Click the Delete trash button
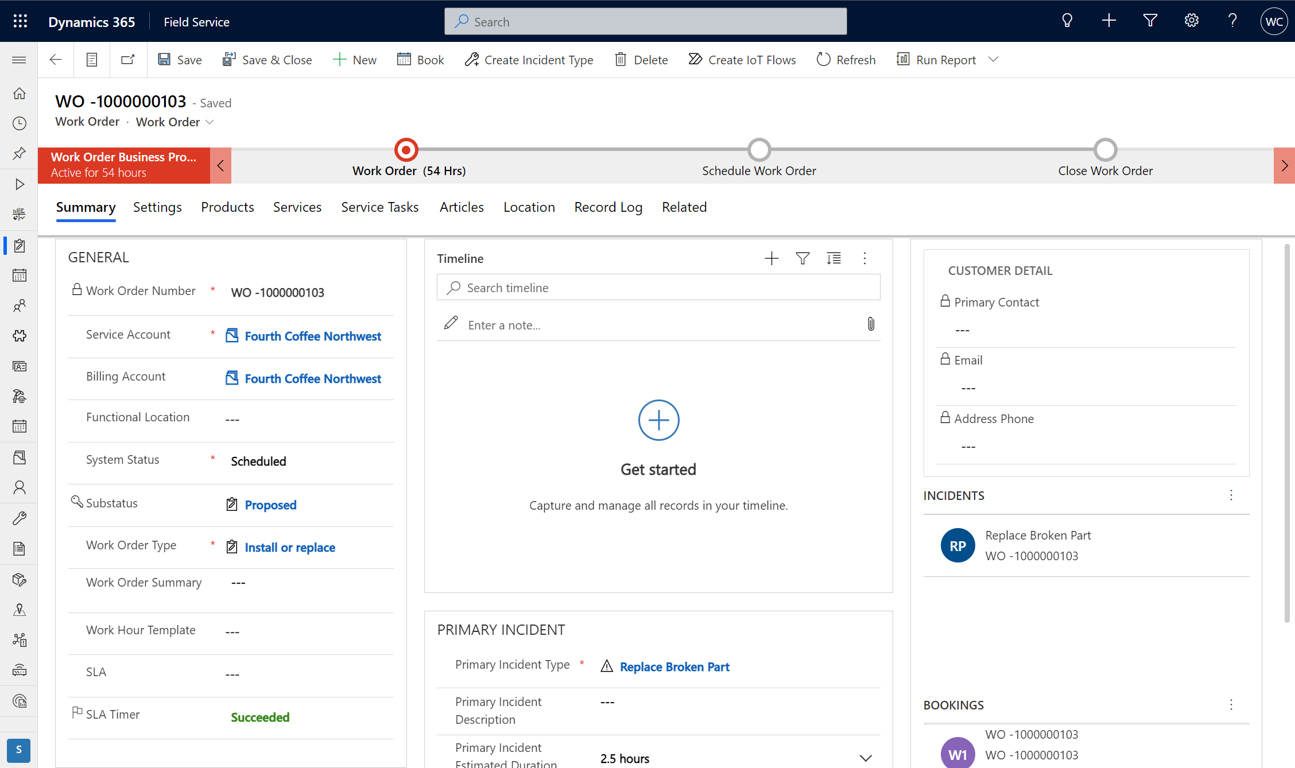The image size is (1295, 768). [641, 60]
